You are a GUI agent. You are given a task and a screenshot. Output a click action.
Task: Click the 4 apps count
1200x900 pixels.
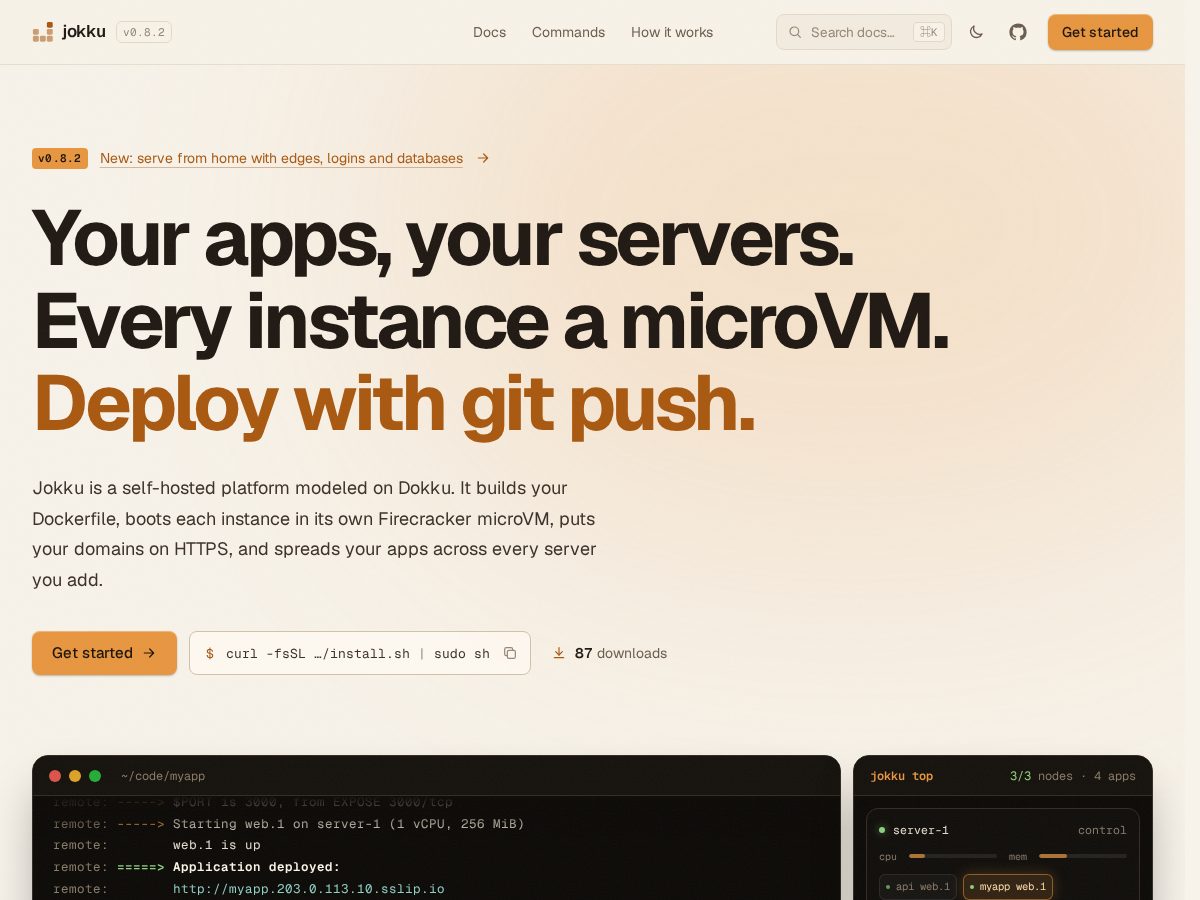coord(1115,776)
